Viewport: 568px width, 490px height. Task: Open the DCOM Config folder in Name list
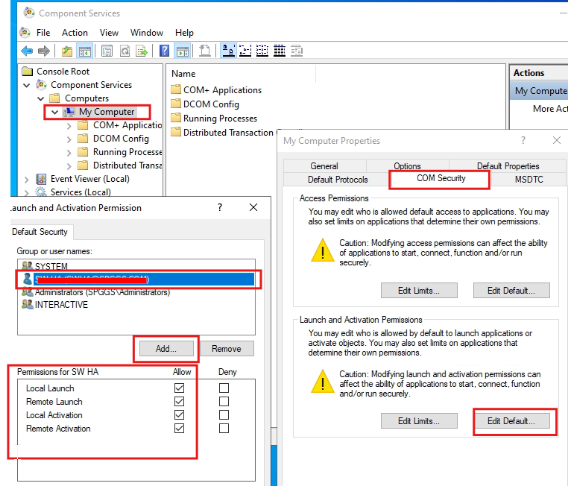coord(211,104)
